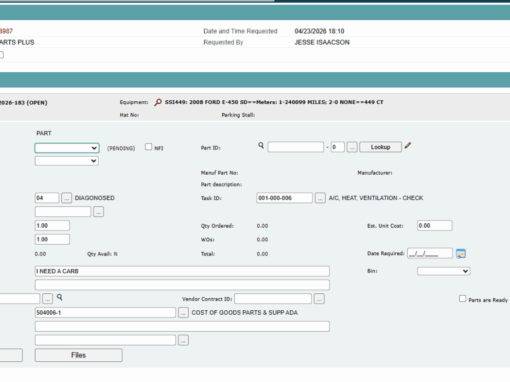The width and height of the screenshot is (510, 382).
Task: Click the code field containing 04
Action: (47, 198)
